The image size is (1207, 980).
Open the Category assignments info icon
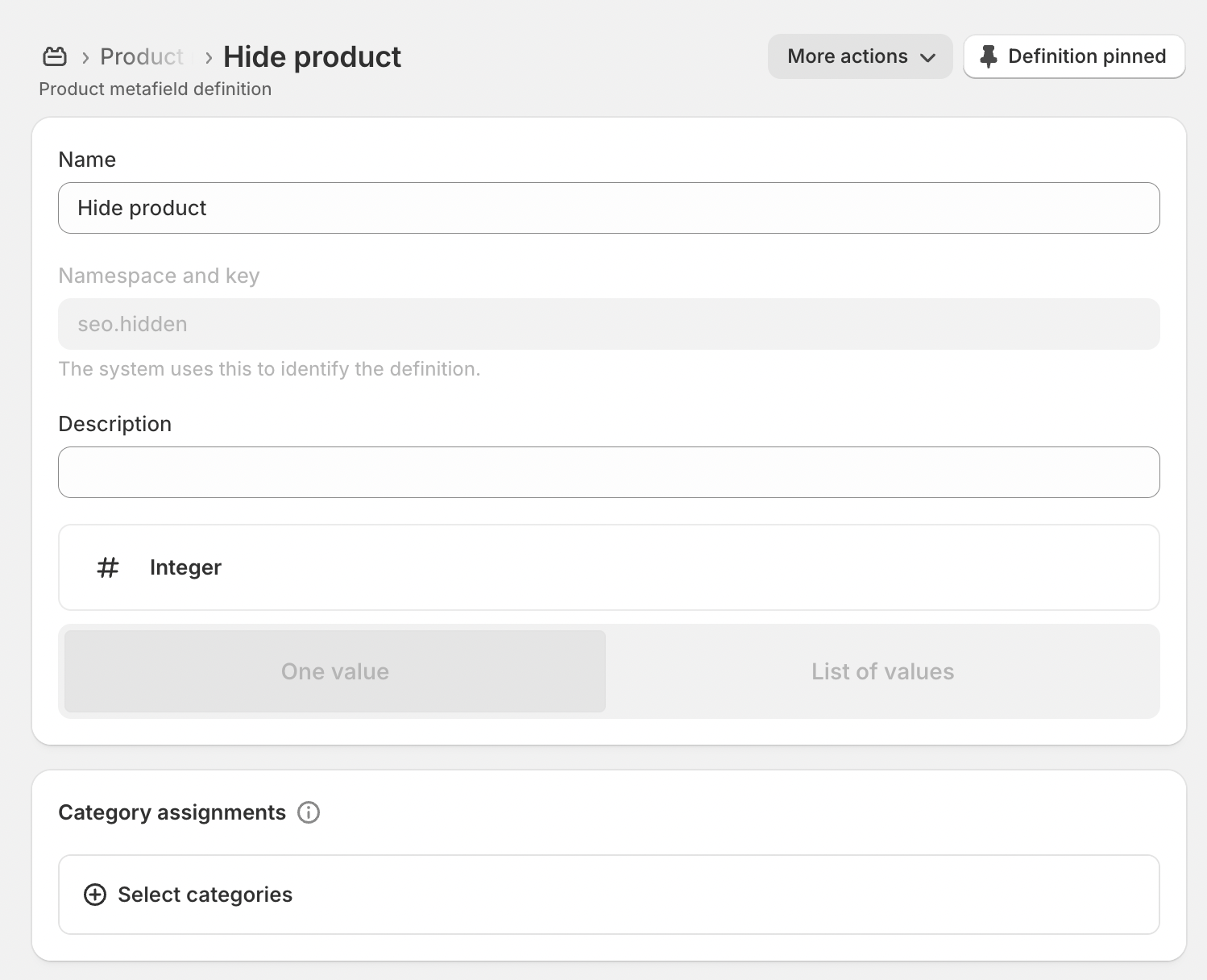tap(309, 812)
